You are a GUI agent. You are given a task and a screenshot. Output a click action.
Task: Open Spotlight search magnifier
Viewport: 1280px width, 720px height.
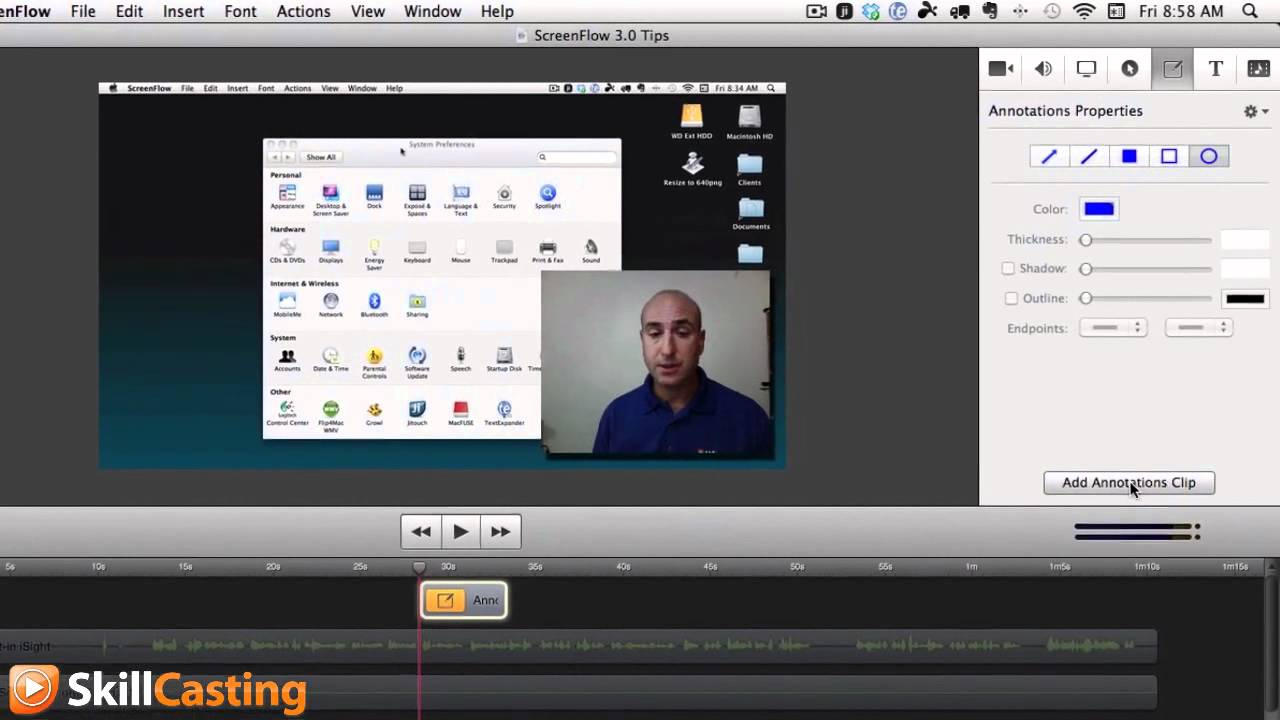(x=1250, y=11)
